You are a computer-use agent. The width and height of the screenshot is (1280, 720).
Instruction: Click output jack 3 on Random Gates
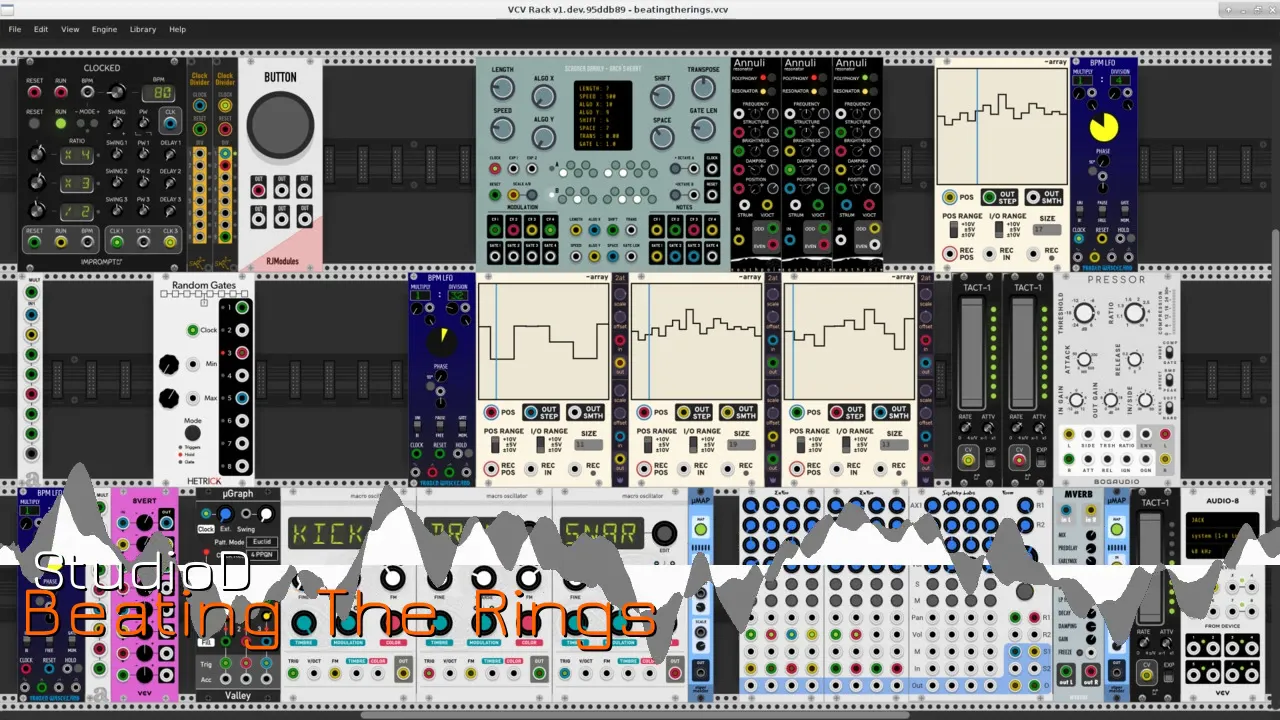(x=242, y=353)
